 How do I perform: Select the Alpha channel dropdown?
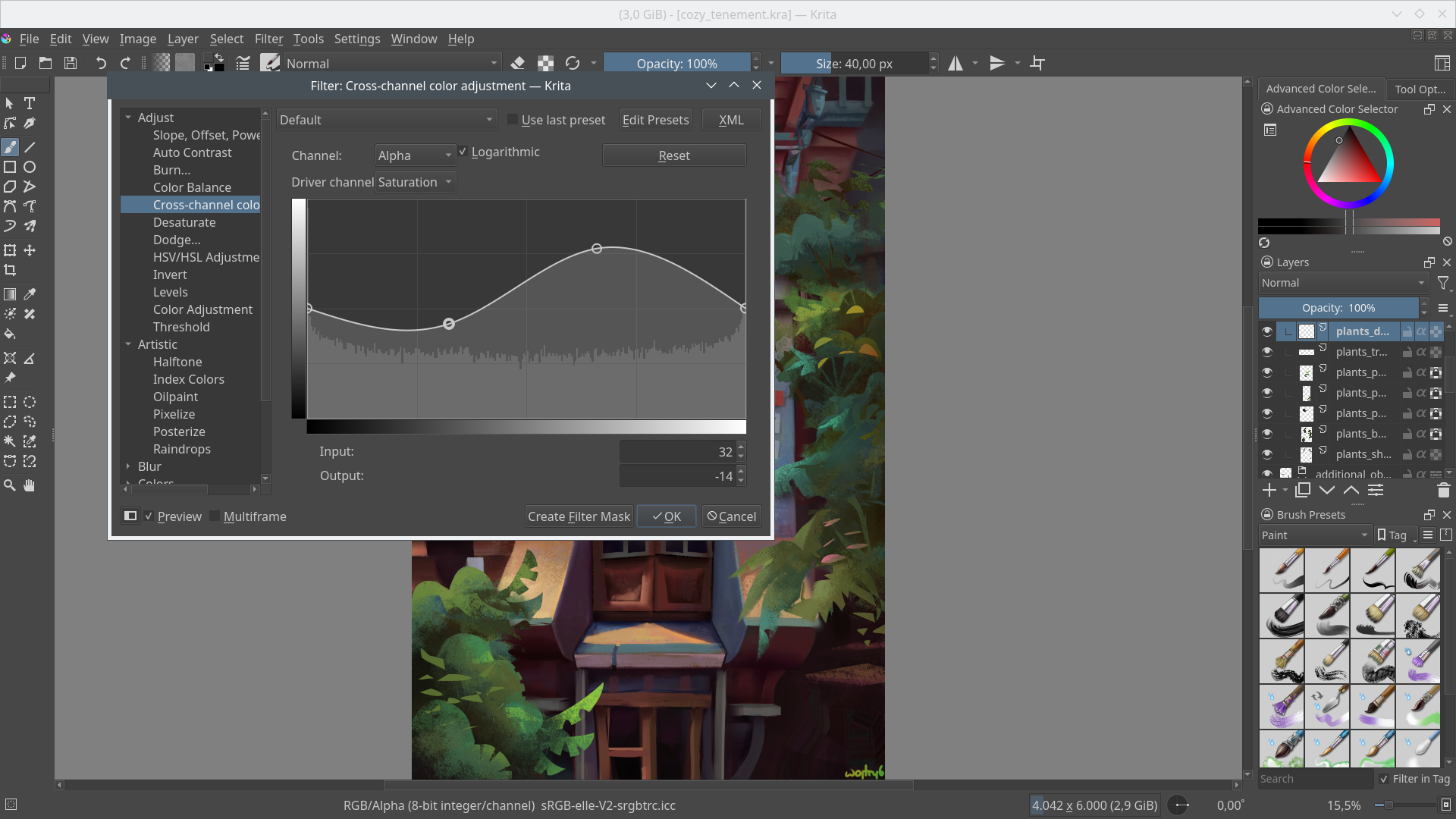(x=413, y=155)
